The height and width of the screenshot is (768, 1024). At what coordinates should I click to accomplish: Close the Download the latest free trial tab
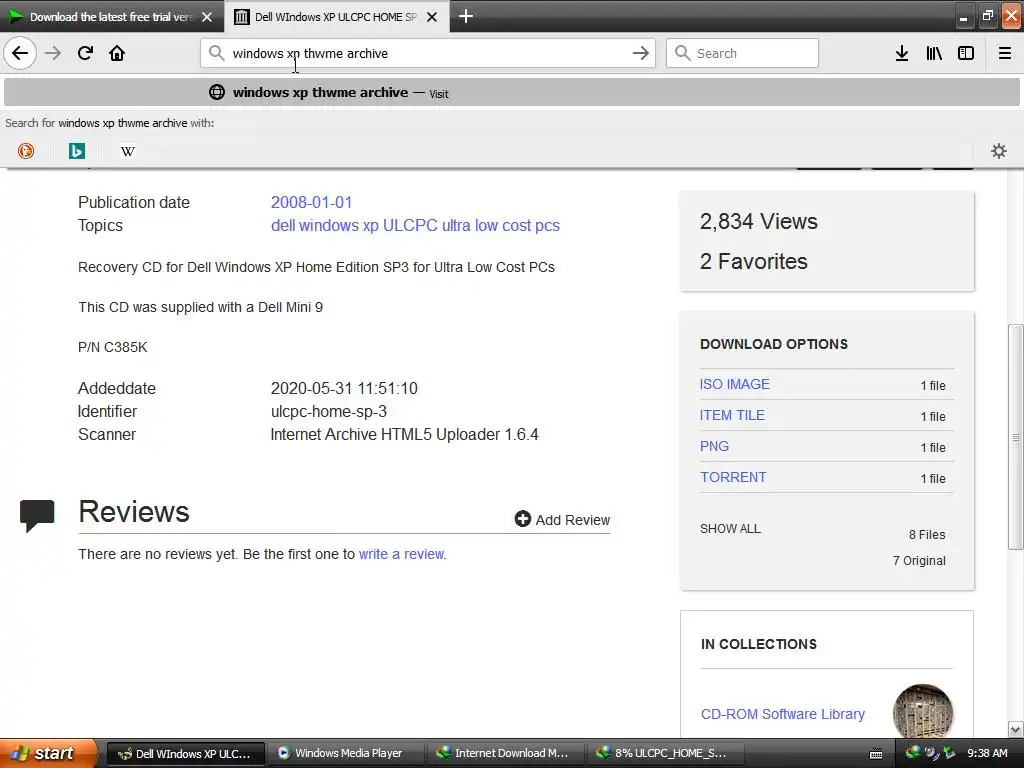207,17
